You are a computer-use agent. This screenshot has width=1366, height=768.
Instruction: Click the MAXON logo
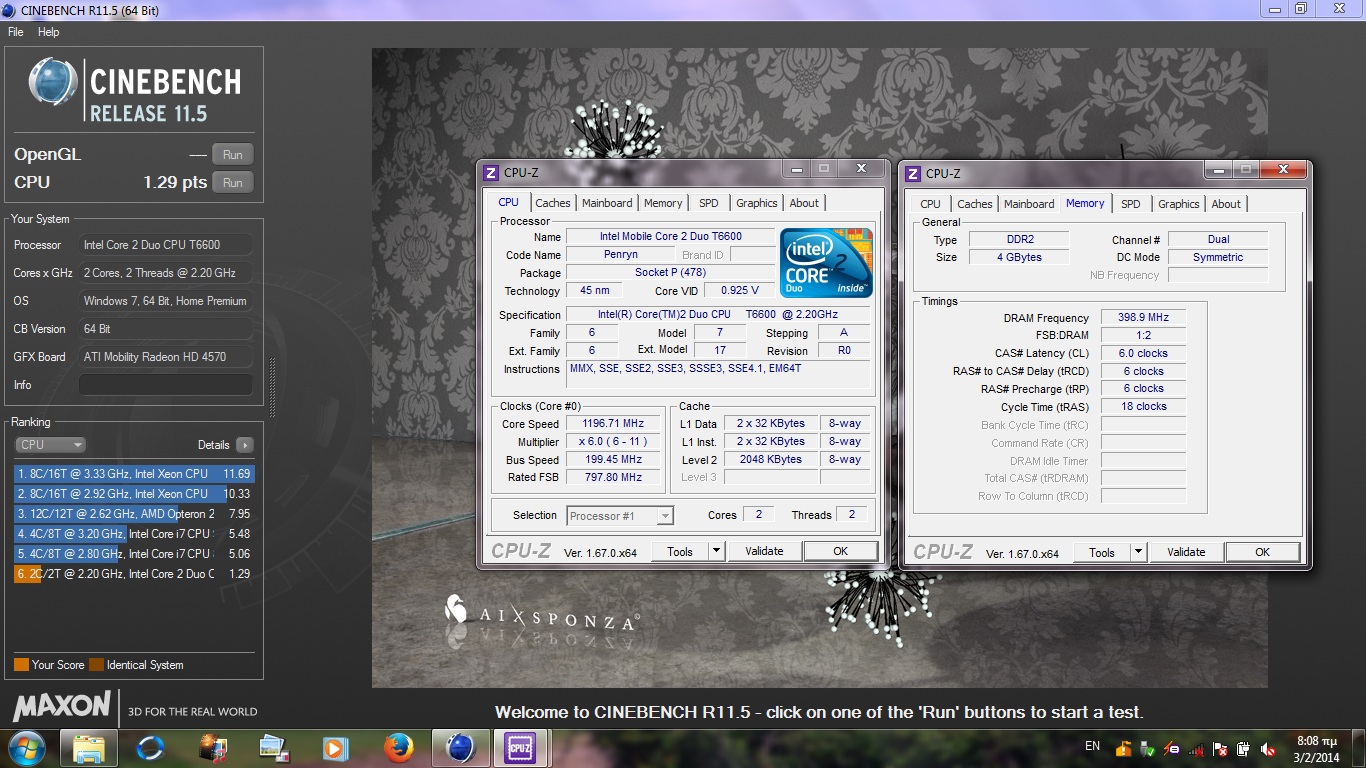pos(62,706)
